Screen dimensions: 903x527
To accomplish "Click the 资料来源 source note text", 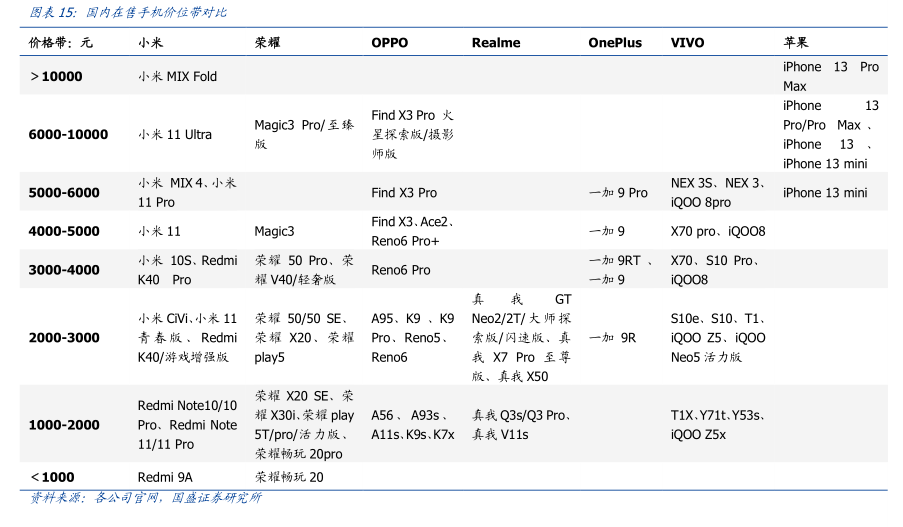I will (146, 498).
